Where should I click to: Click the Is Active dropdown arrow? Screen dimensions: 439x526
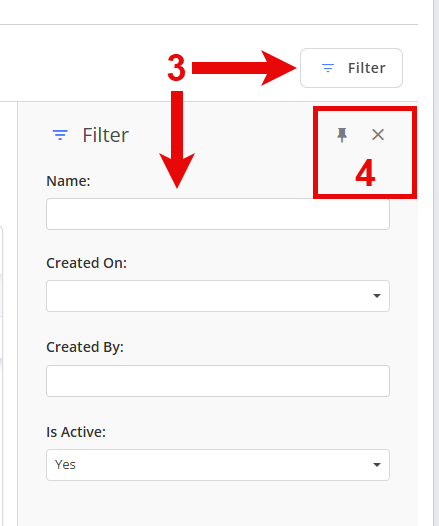[377, 465]
